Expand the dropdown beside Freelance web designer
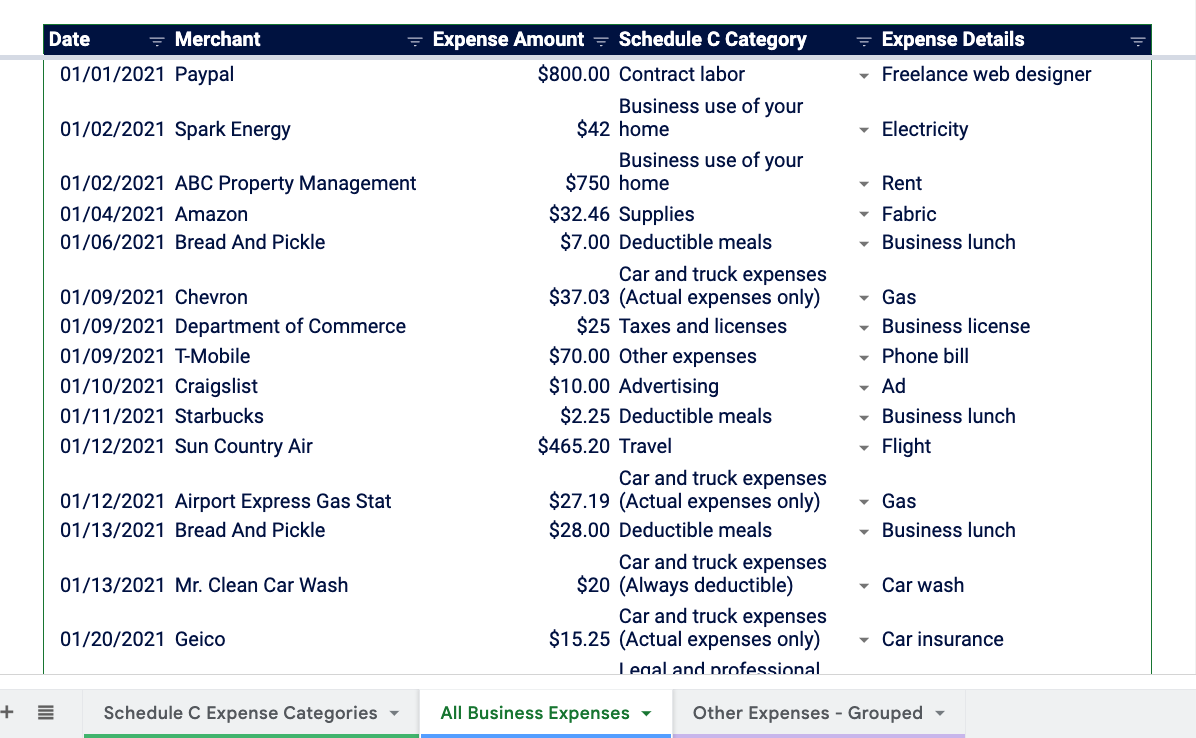 click(862, 74)
